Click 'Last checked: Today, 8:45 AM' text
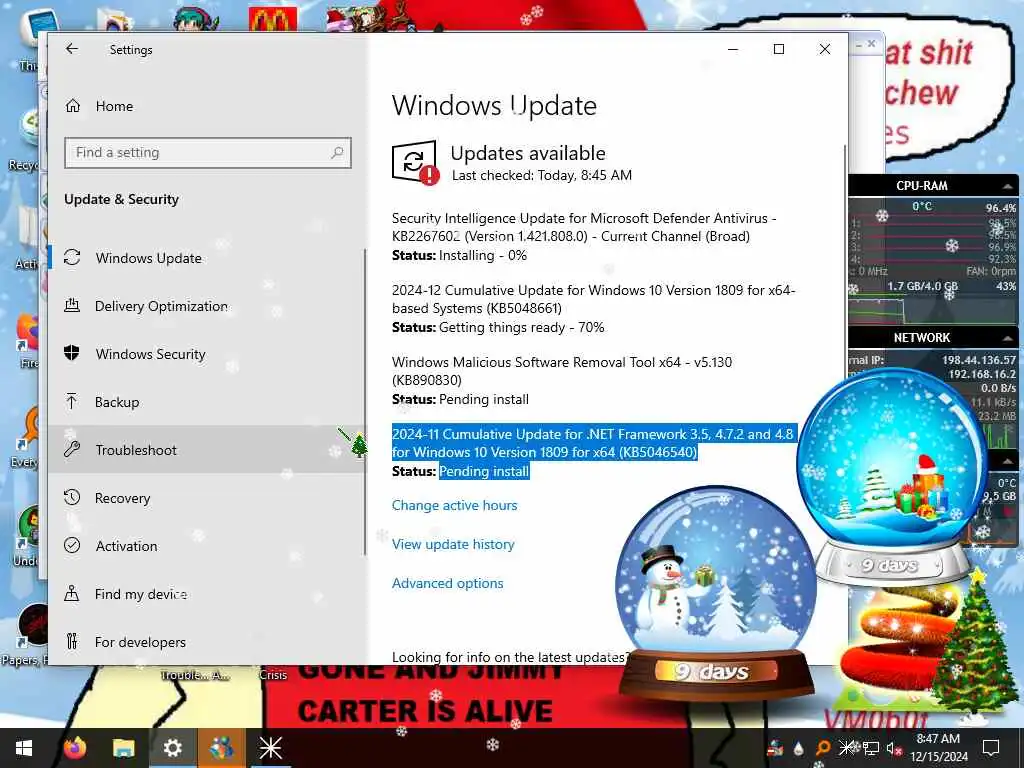 pyautogui.click(x=542, y=175)
